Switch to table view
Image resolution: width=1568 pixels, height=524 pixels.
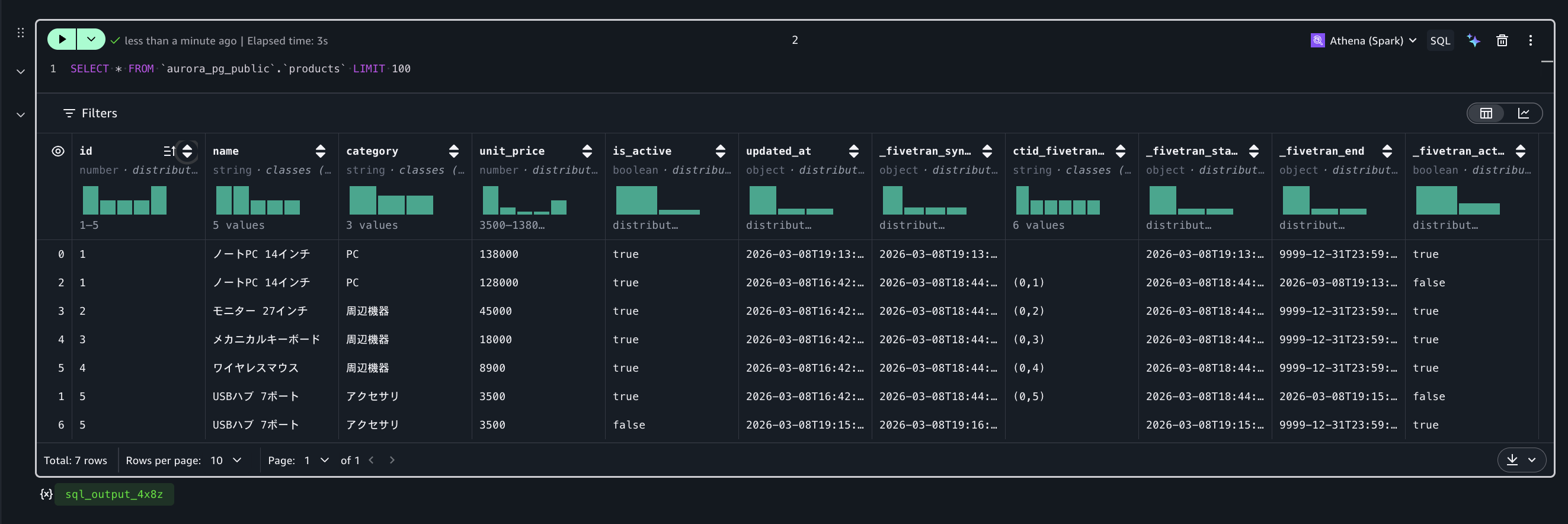click(x=1486, y=113)
